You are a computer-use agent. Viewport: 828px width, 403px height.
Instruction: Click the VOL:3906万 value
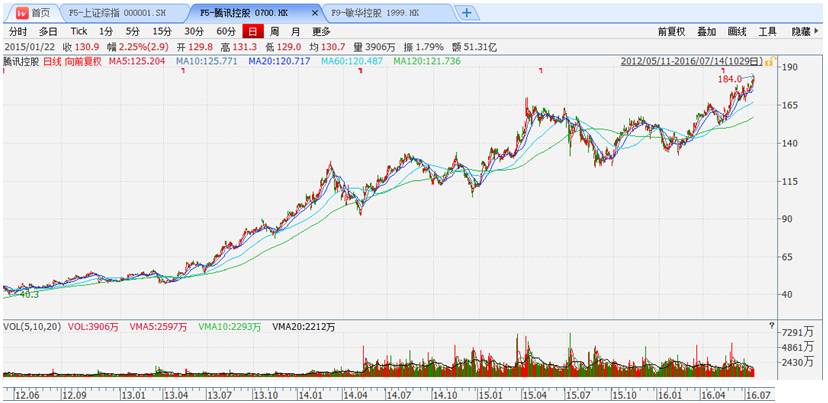(93, 327)
